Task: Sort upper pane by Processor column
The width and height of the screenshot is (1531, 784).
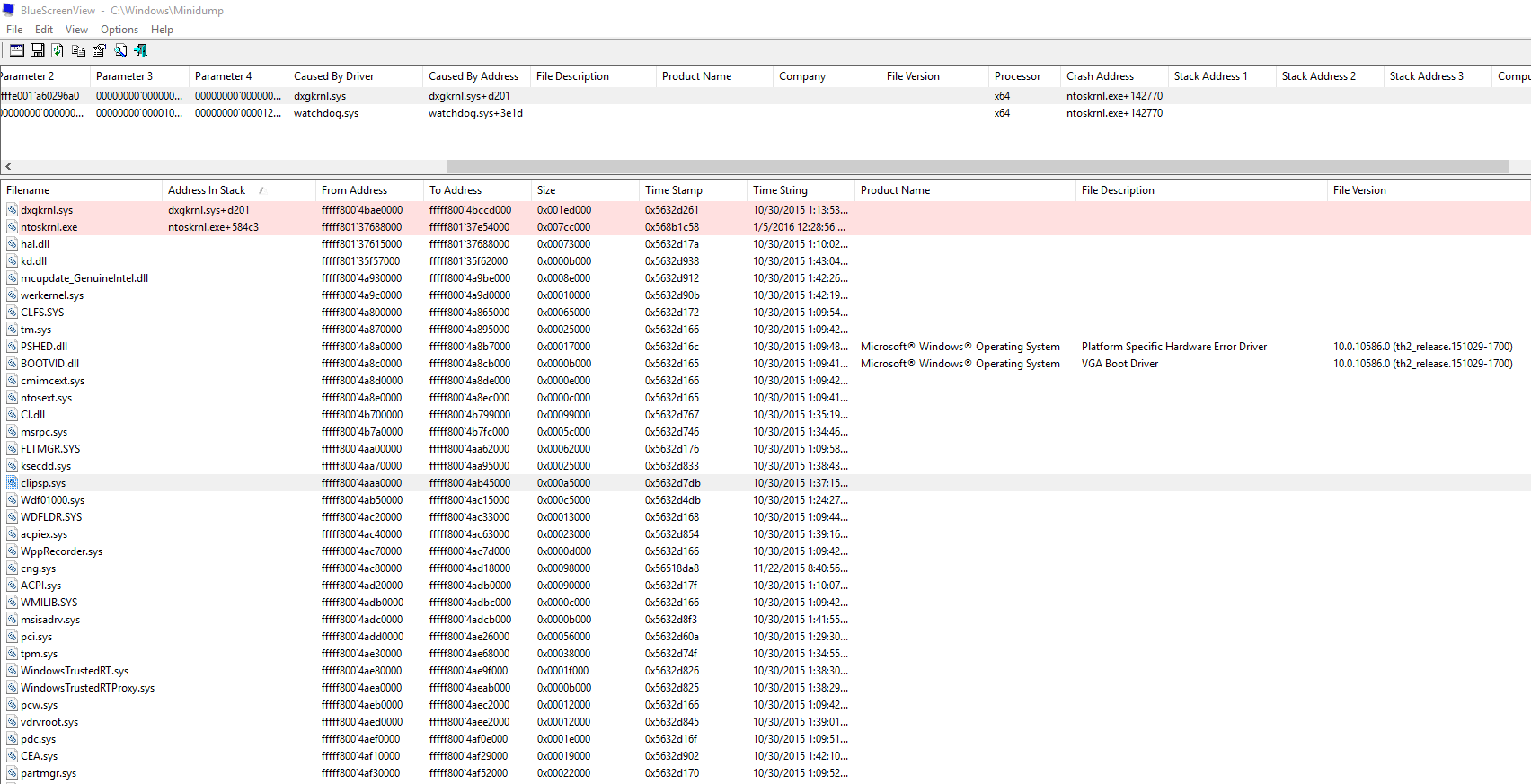Action: (x=1024, y=76)
